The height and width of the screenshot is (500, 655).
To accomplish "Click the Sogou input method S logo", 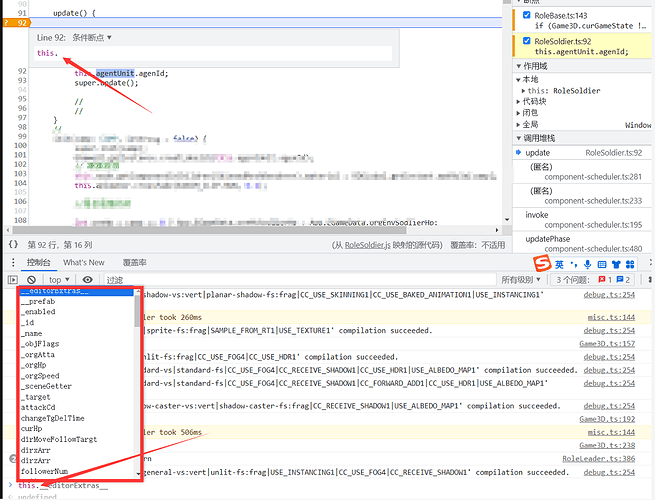I will point(542,264).
